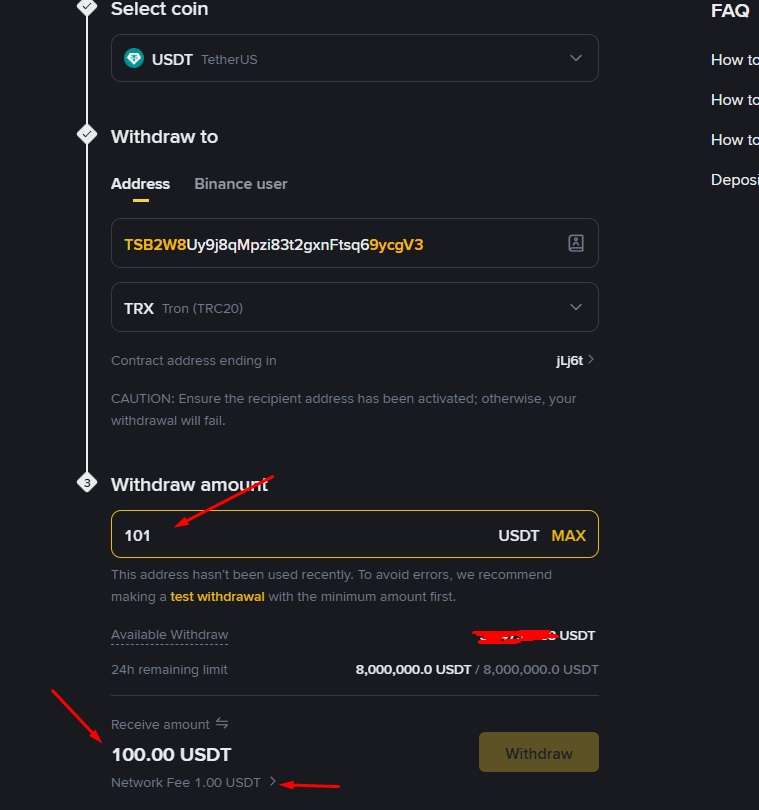Open the coin selector dropdown
The image size is (759, 810).
(575, 58)
